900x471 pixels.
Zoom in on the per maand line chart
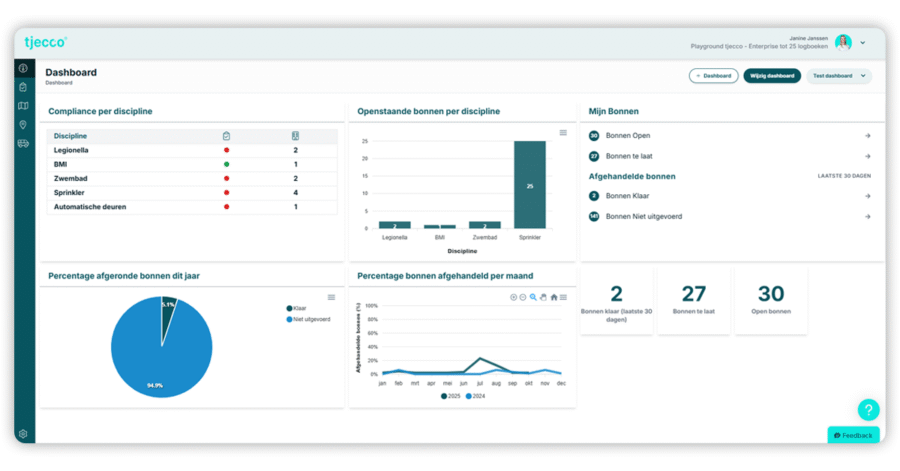pyautogui.click(x=514, y=297)
